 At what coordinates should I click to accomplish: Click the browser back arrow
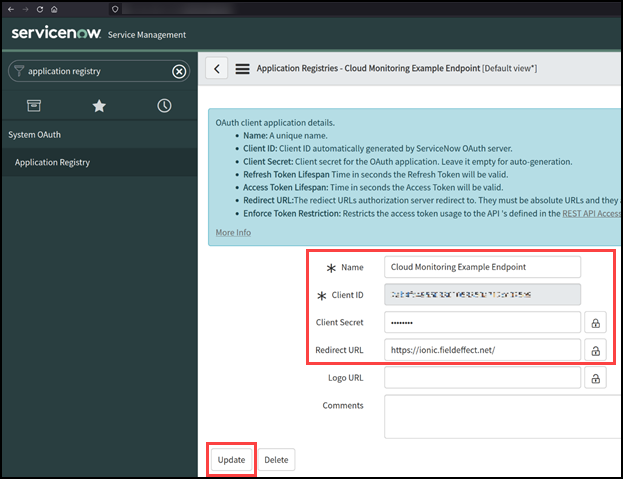(x=11, y=9)
